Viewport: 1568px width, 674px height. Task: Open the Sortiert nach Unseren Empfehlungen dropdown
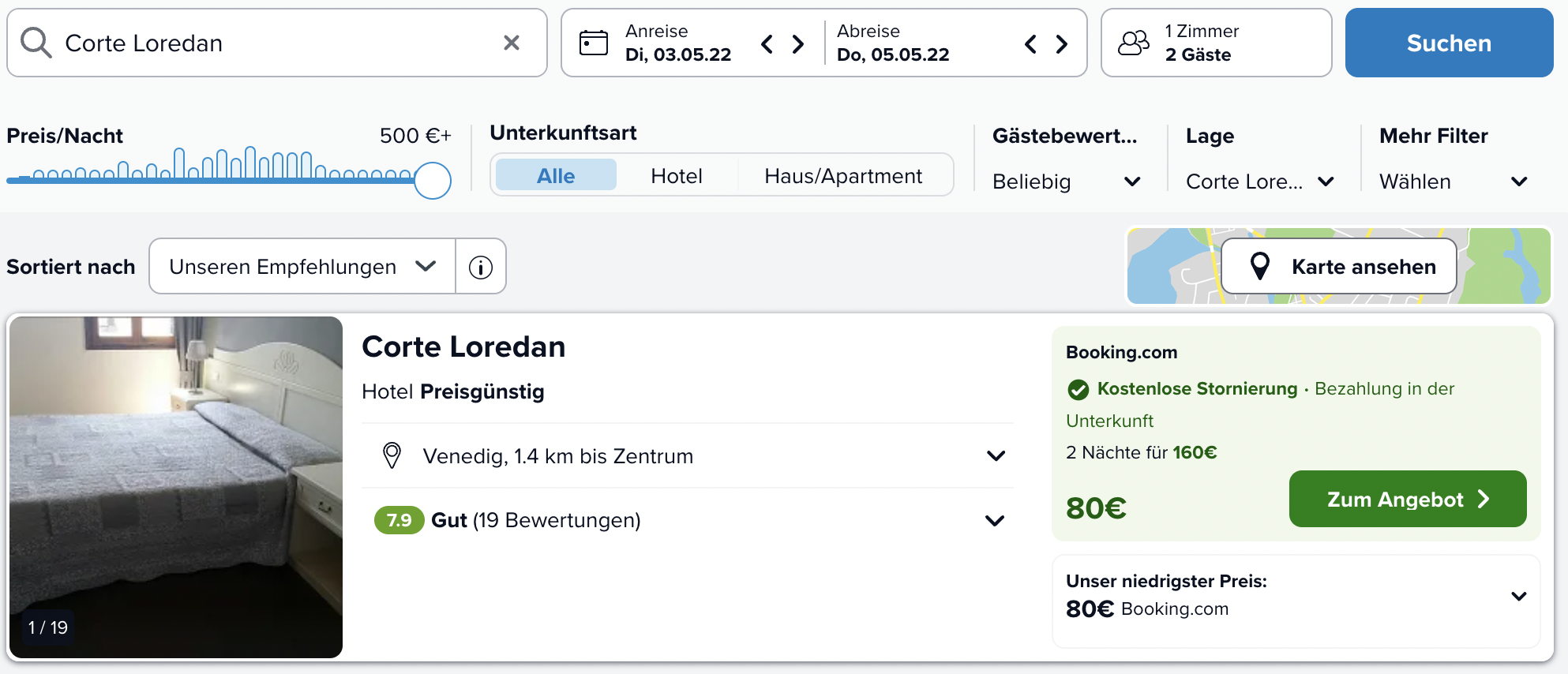pos(302,267)
